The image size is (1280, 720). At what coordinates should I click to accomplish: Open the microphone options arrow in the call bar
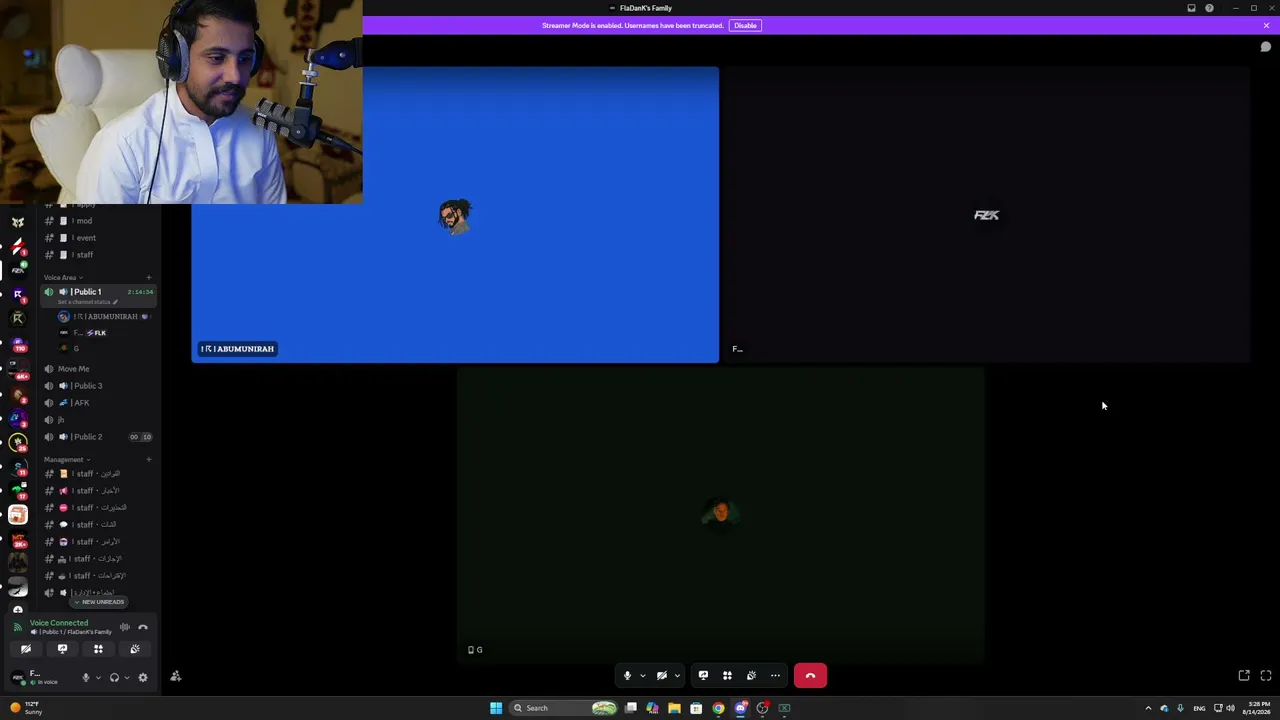click(642, 676)
